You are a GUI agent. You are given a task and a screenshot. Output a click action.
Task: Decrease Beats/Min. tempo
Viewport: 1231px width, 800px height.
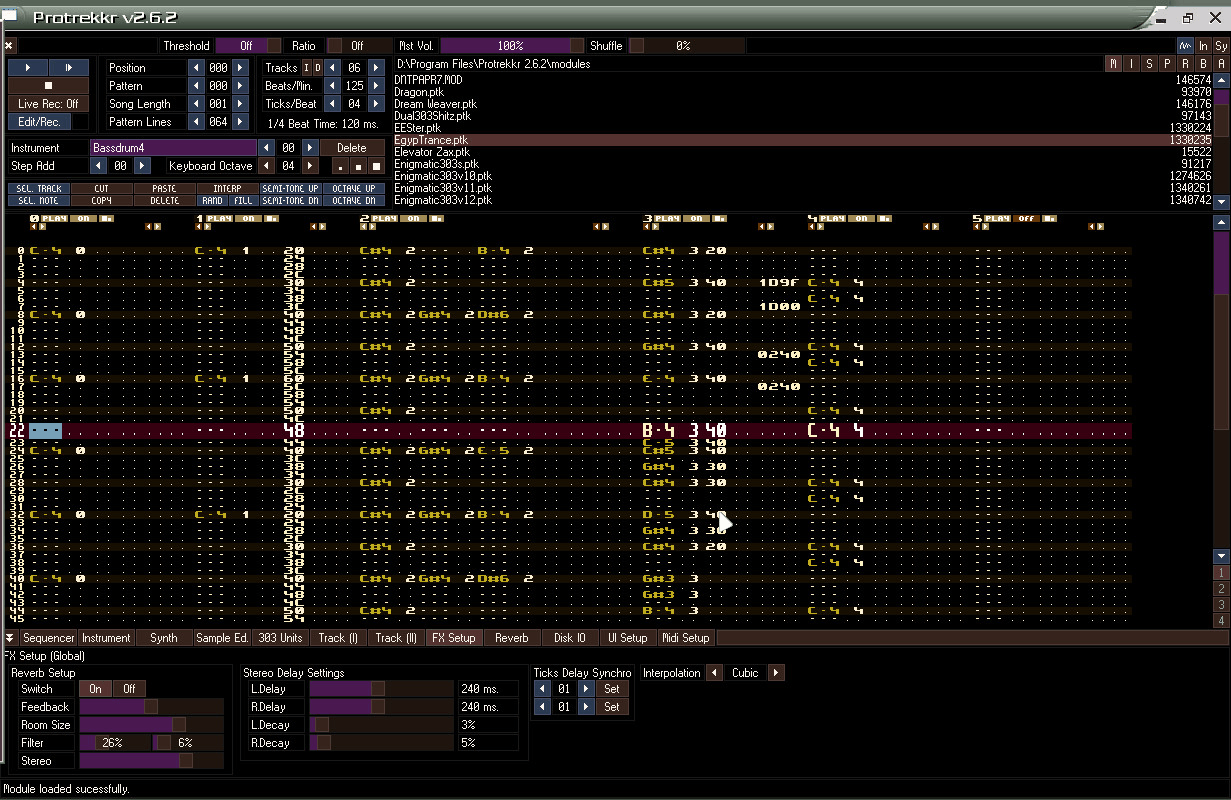point(332,86)
